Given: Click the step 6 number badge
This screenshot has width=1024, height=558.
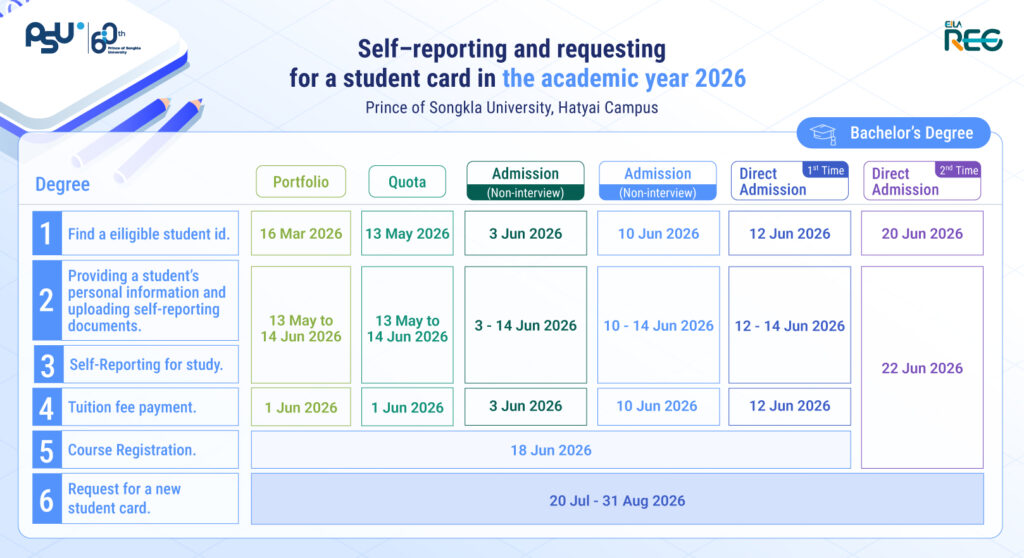Looking at the screenshot, I should pos(46,498).
